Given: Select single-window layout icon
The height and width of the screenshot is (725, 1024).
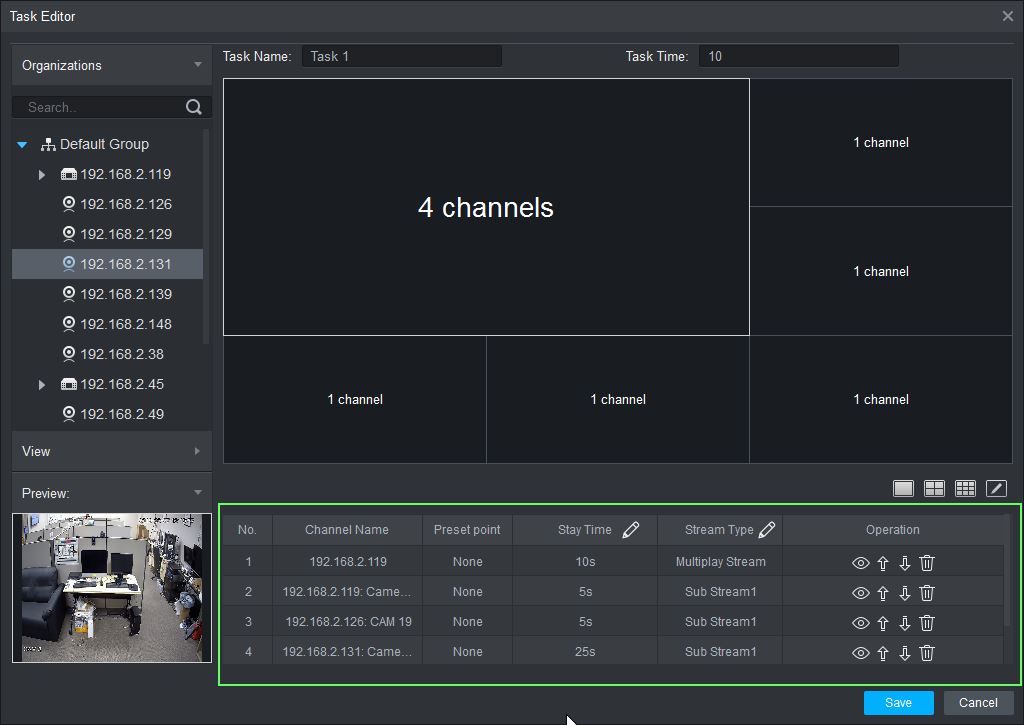Looking at the screenshot, I should point(903,488).
